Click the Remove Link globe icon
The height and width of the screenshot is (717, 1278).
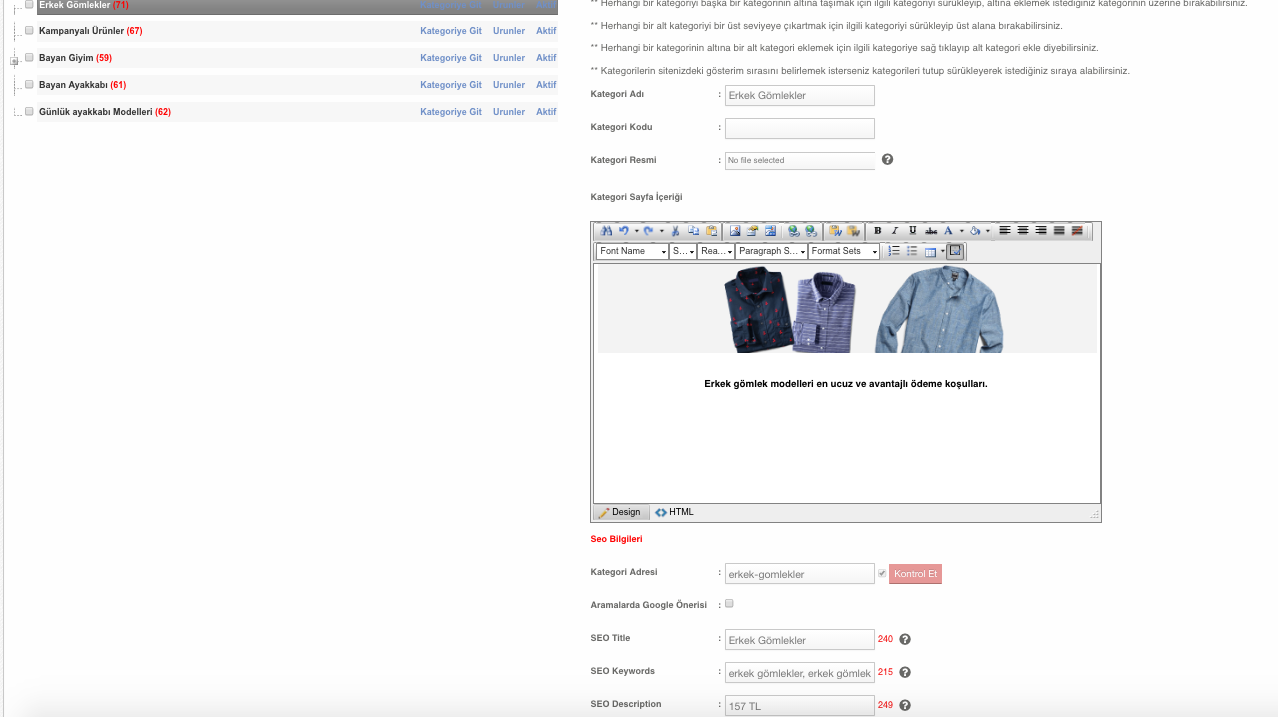[811, 231]
